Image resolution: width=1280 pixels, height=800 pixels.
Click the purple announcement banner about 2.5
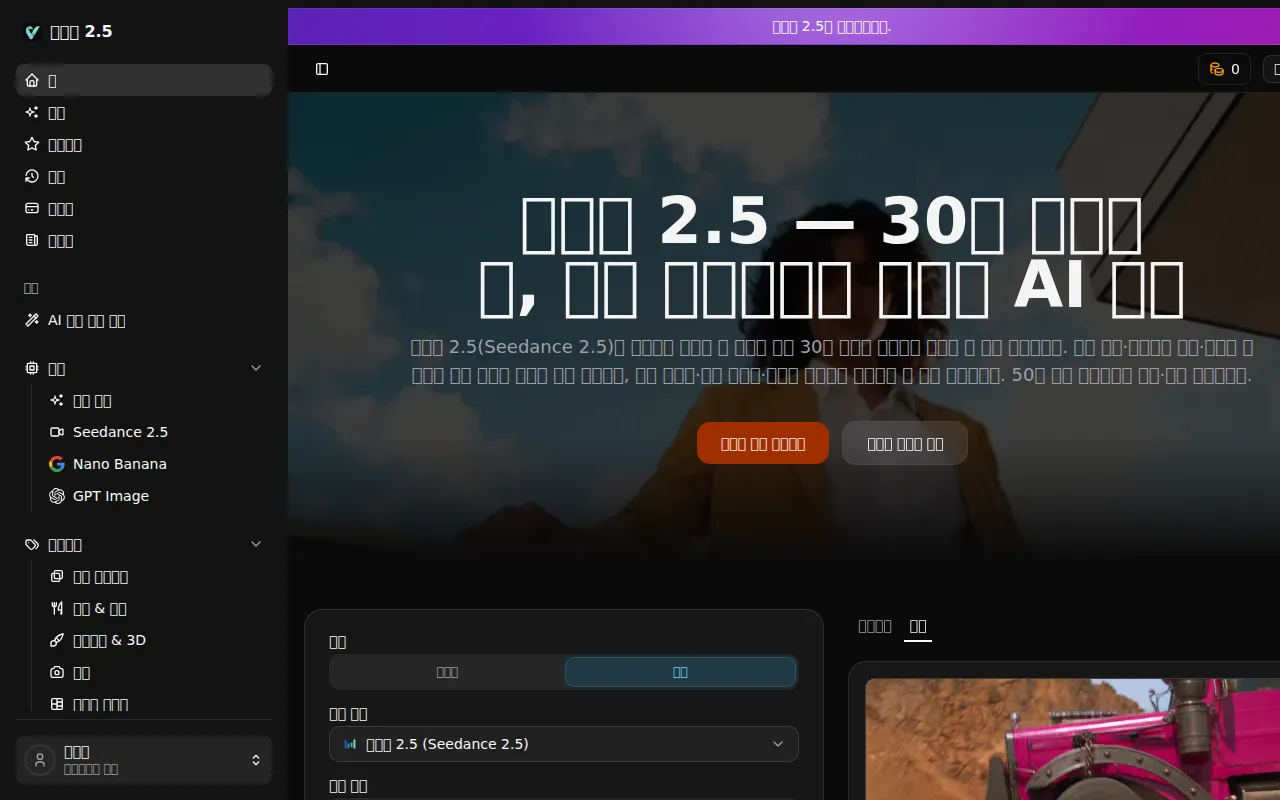tap(784, 26)
